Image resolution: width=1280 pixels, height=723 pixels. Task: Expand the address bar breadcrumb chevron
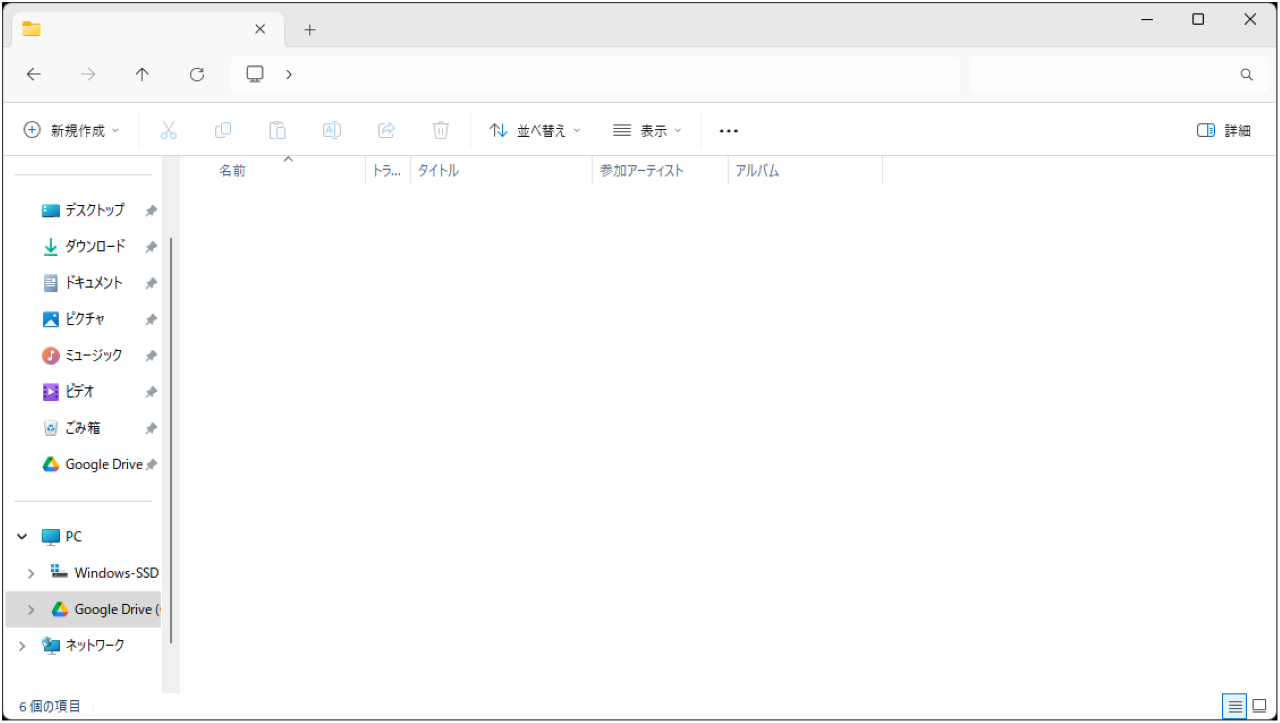click(289, 74)
